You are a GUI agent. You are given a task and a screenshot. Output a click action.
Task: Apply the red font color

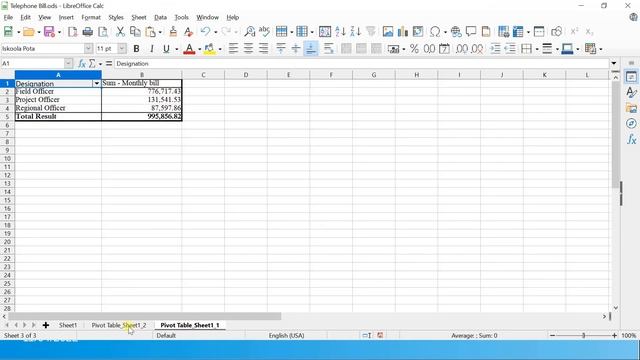pyautogui.click(x=189, y=49)
